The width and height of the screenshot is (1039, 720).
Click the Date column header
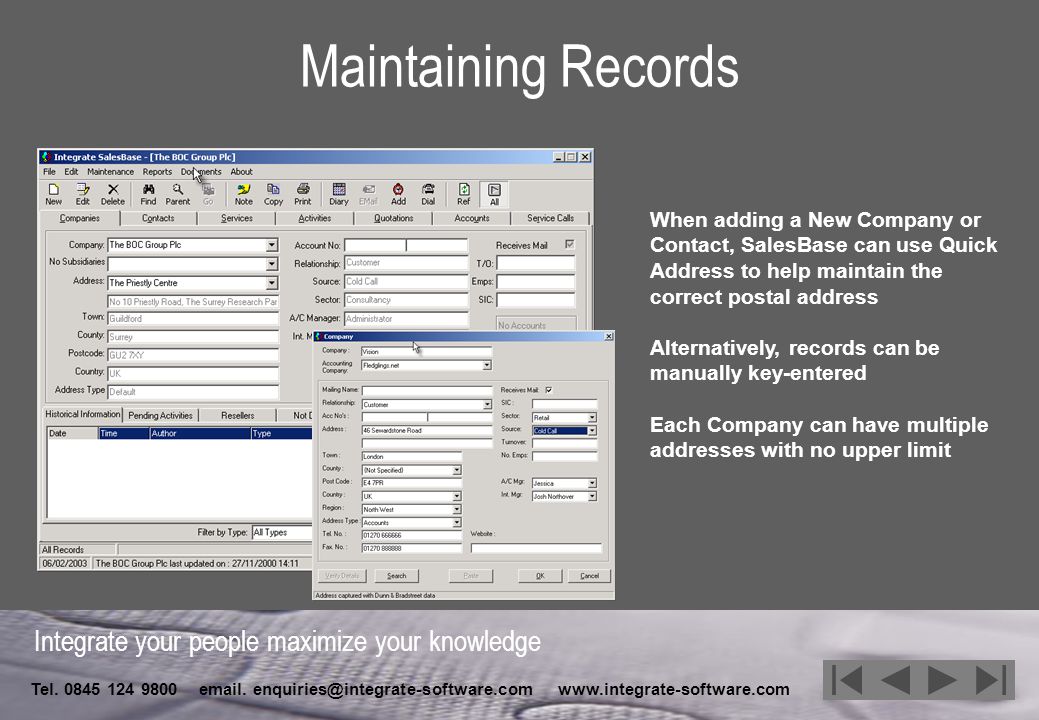(72, 433)
